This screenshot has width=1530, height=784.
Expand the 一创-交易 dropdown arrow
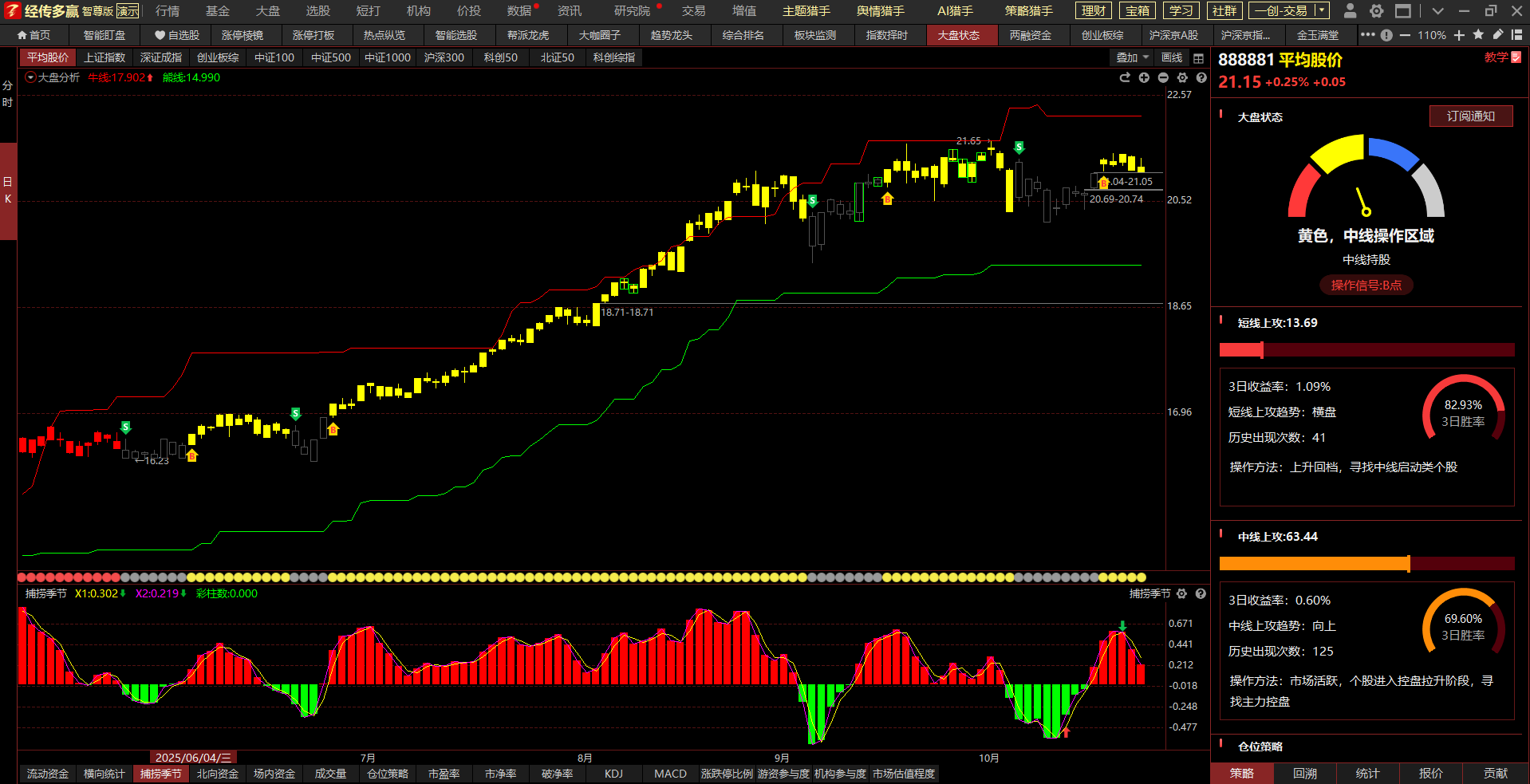pyautogui.click(x=1321, y=11)
